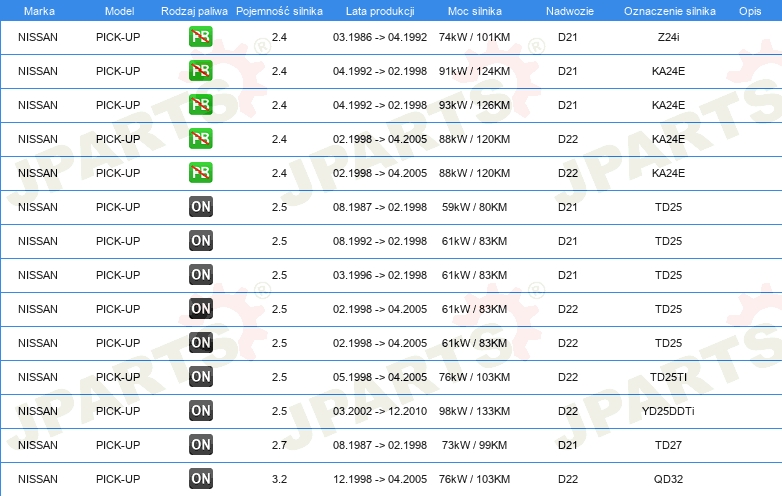Click the diesel ON icon in the 59kW TD25 row
Viewport: 782px width, 496px height.
tap(200, 207)
